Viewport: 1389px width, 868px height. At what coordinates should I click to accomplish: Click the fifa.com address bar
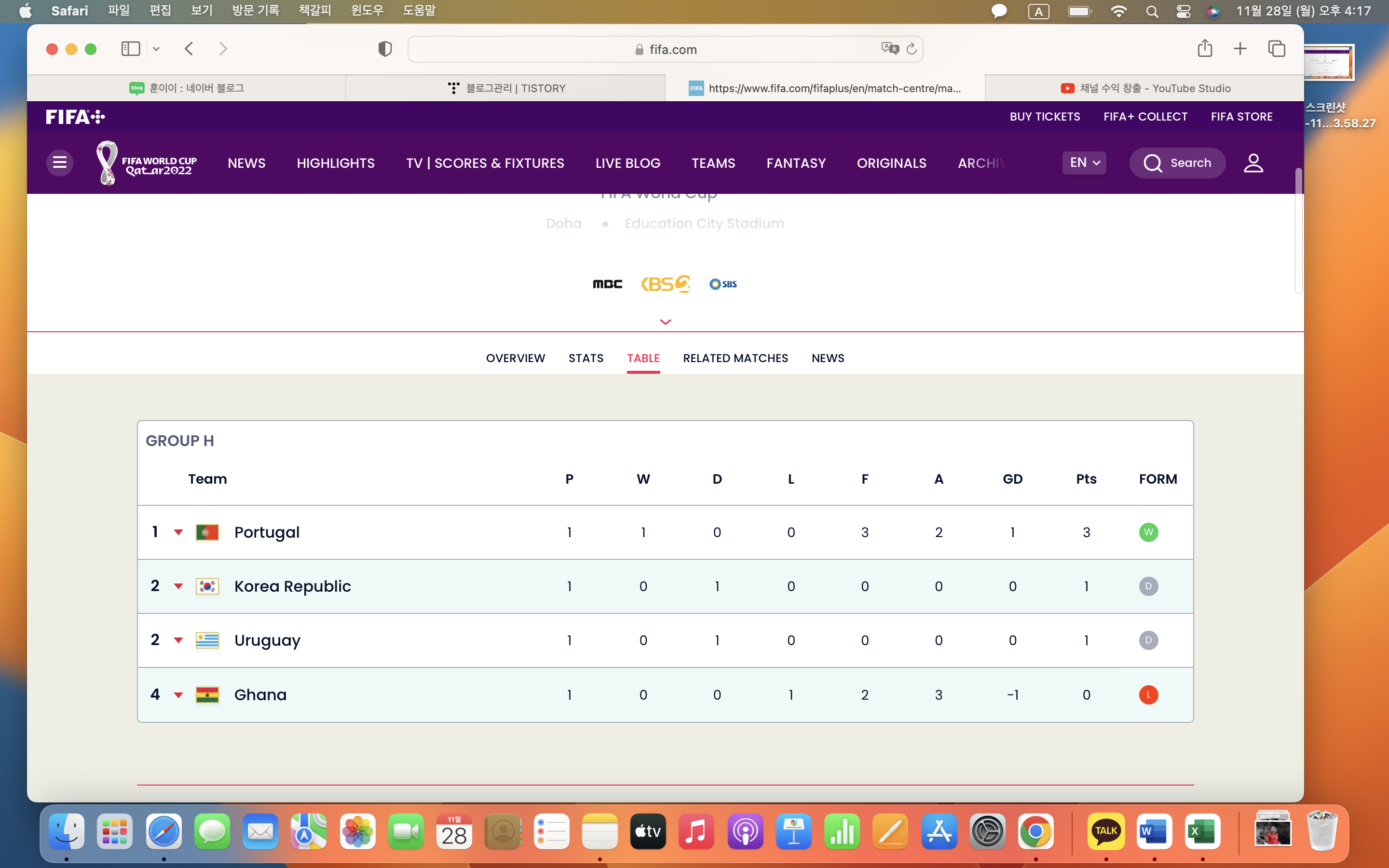[x=665, y=49]
